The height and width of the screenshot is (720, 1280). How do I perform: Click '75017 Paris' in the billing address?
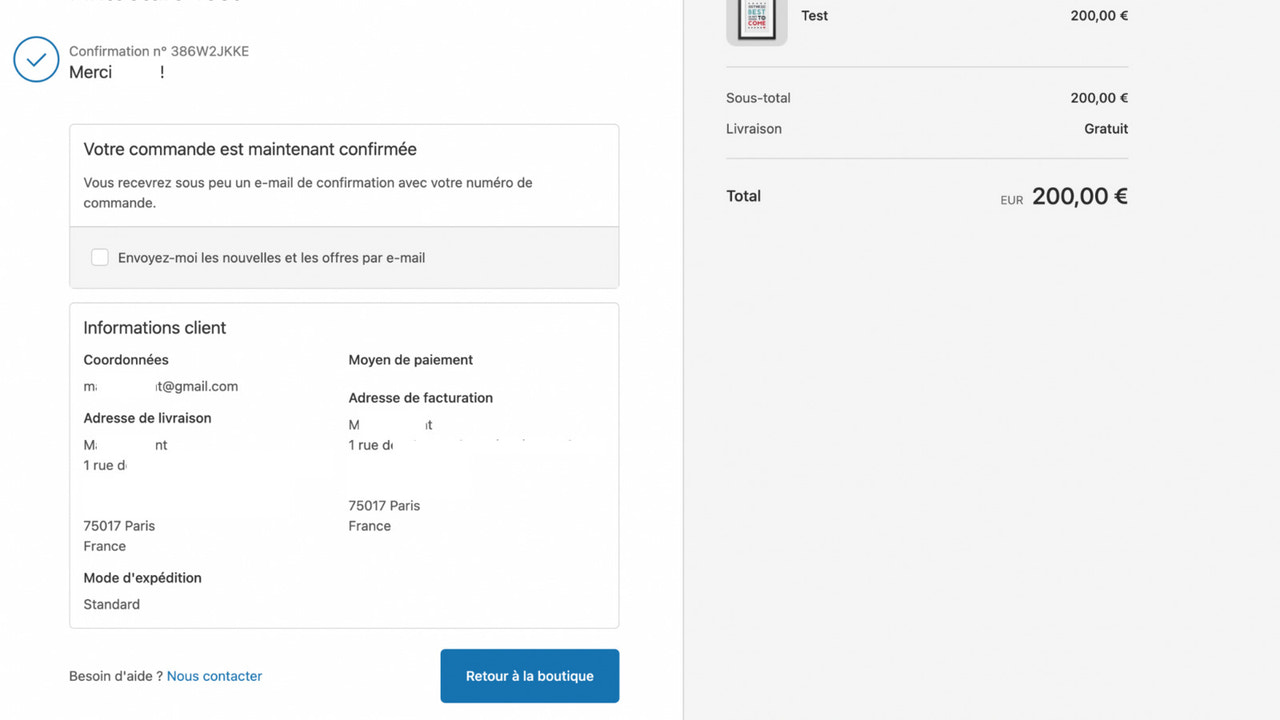point(384,506)
